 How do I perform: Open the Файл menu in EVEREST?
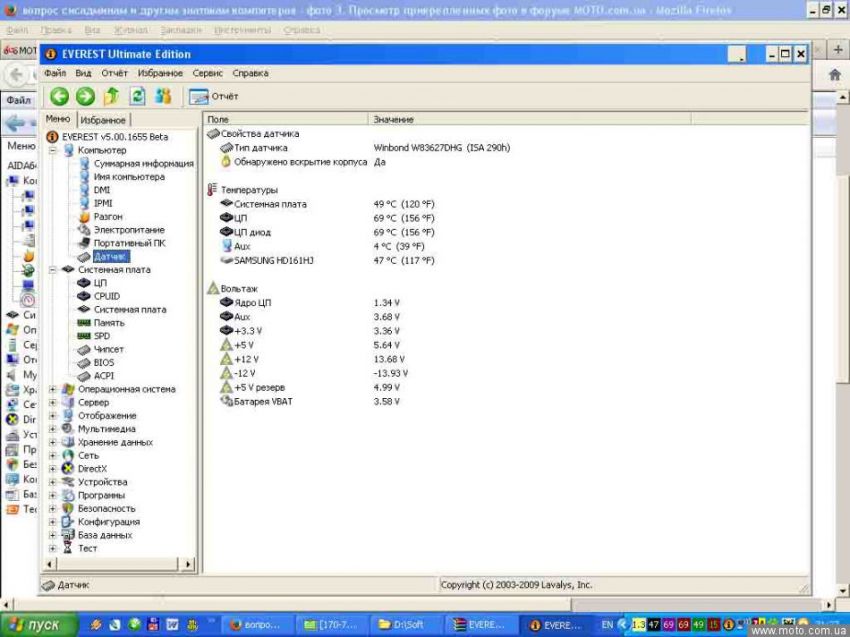[x=55, y=73]
